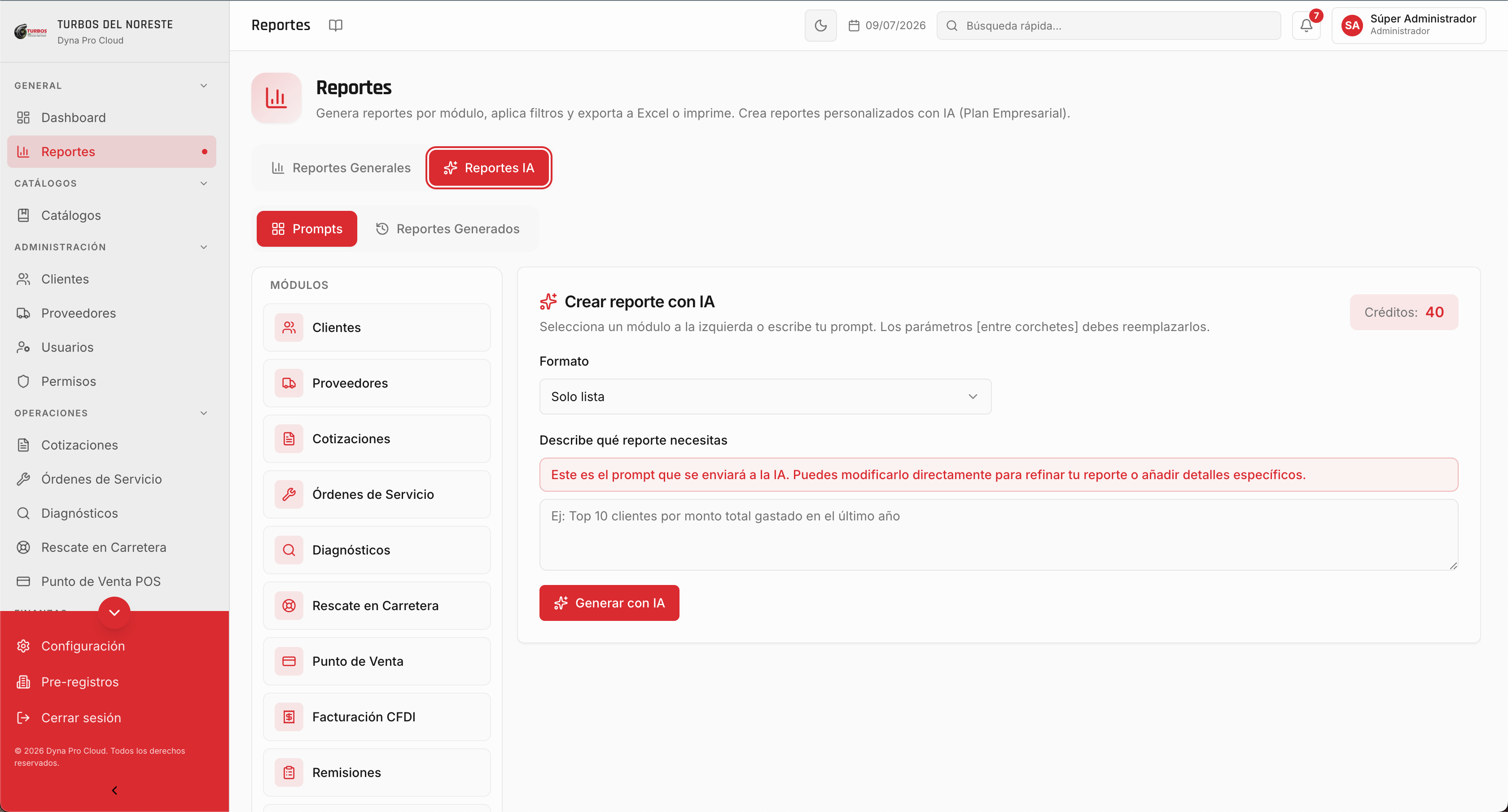Choose Punto de Venta module icon
Screen dimensions: 1508x812
pyautogui.click(x=289, y=661)
